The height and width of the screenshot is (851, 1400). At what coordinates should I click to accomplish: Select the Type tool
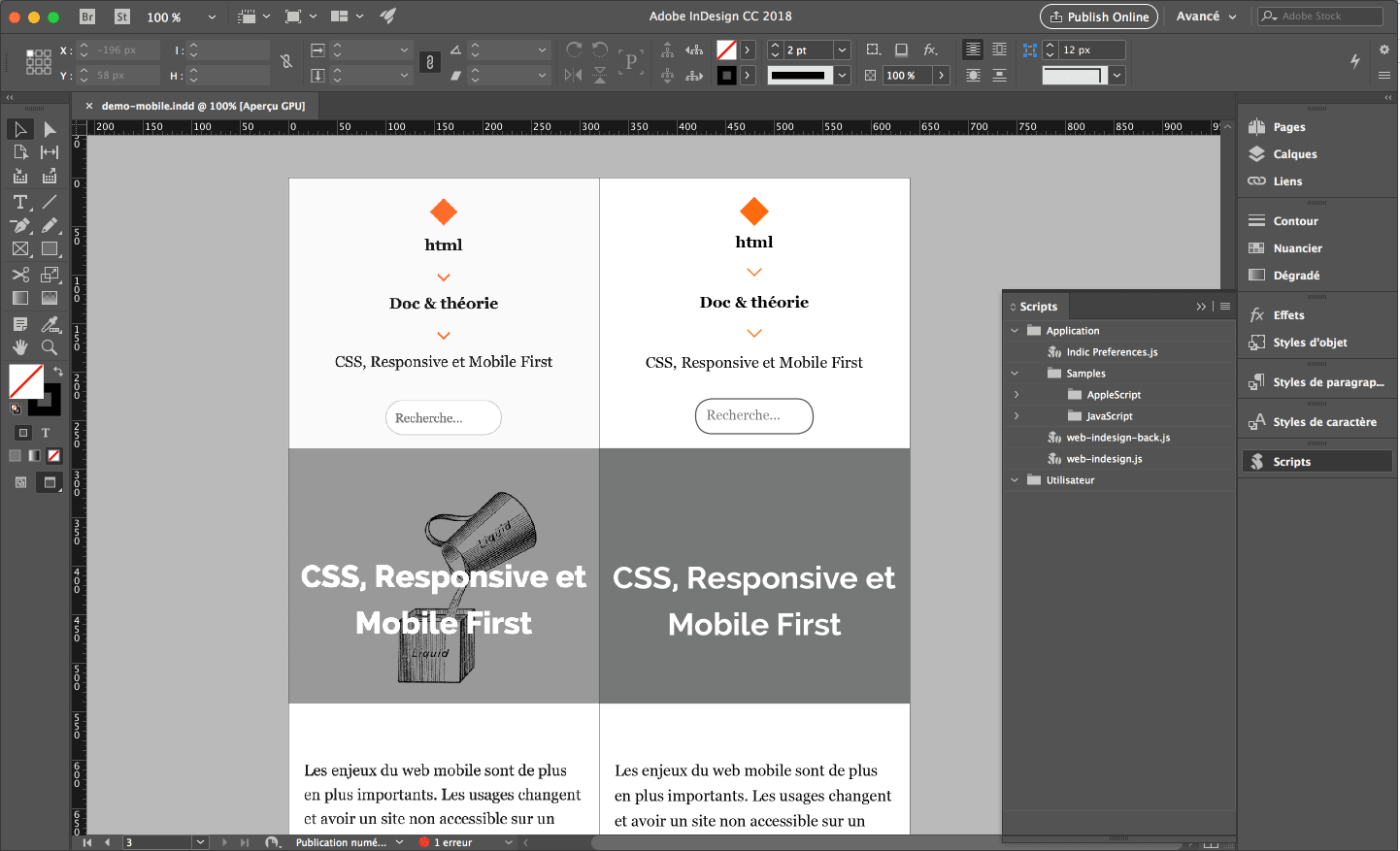click(19, 202)
